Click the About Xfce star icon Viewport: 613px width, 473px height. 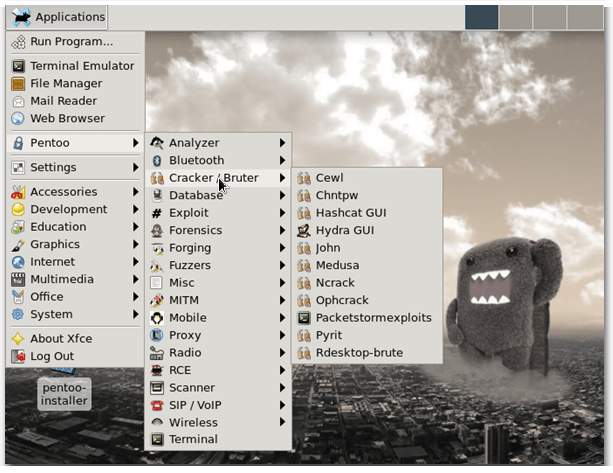pos(18,339)
